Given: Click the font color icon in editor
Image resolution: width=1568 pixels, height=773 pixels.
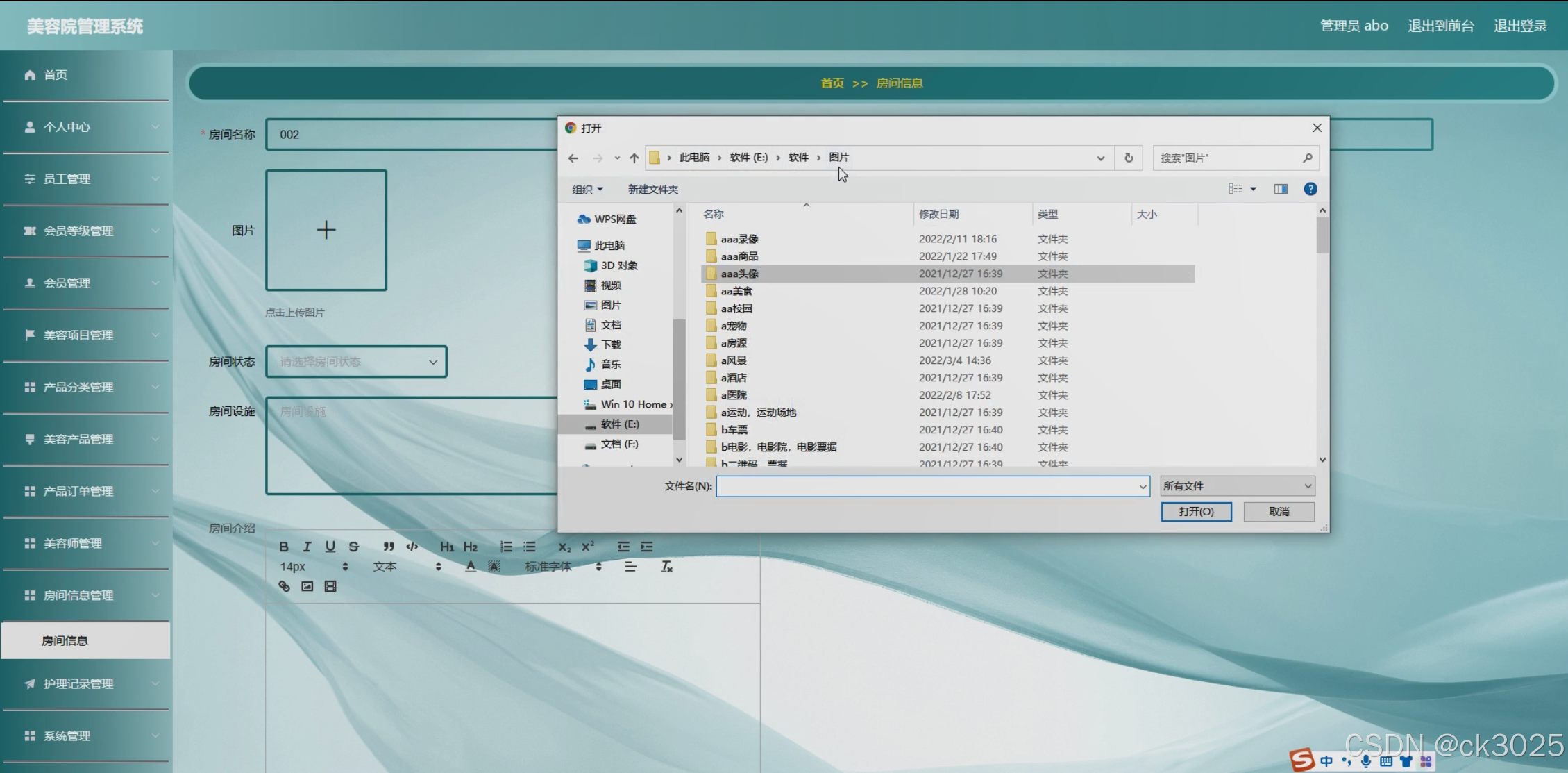Looking at the screenshot, I should coord(471,567).
